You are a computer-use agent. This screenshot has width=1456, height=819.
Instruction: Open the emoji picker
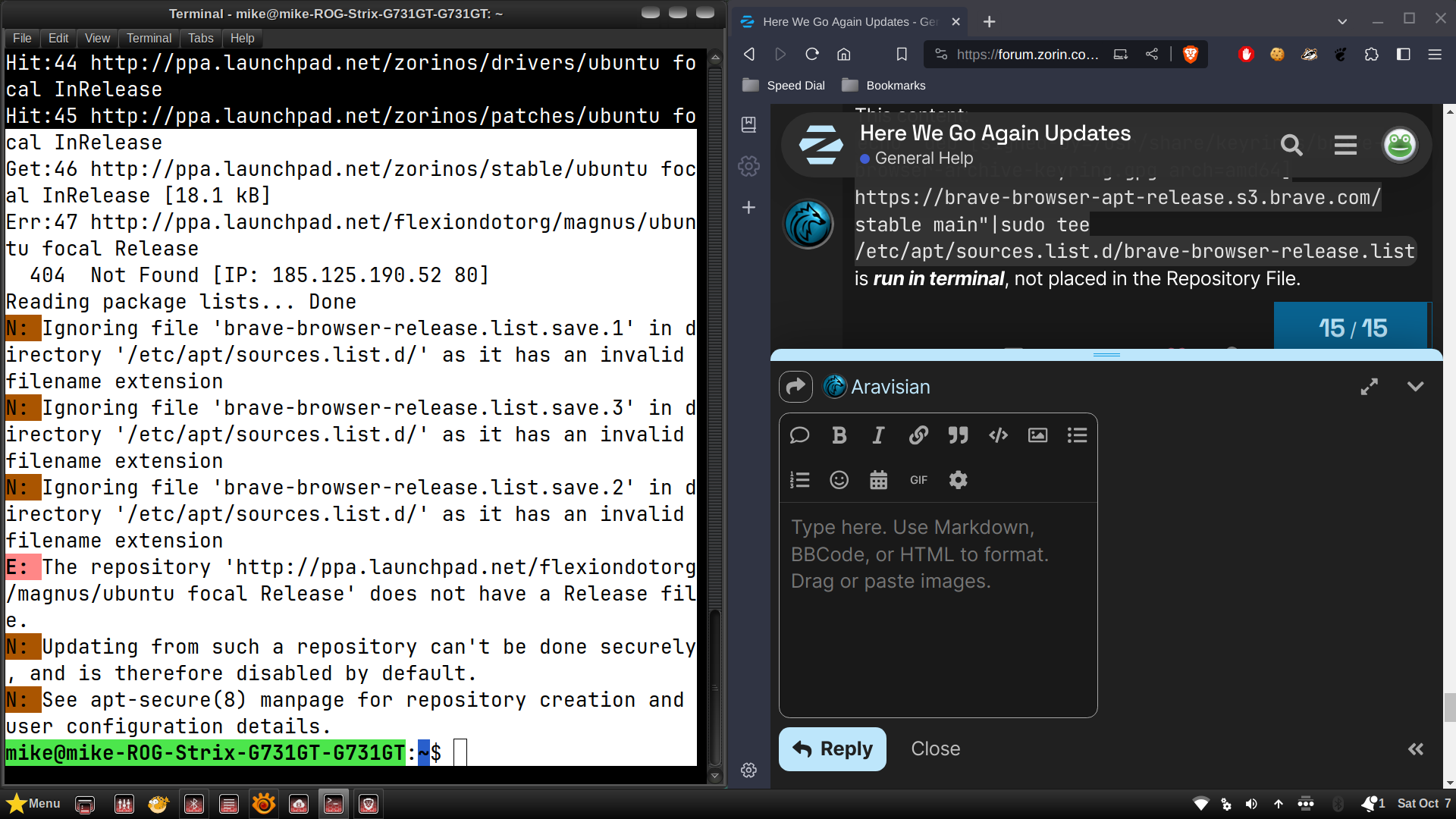839,480
